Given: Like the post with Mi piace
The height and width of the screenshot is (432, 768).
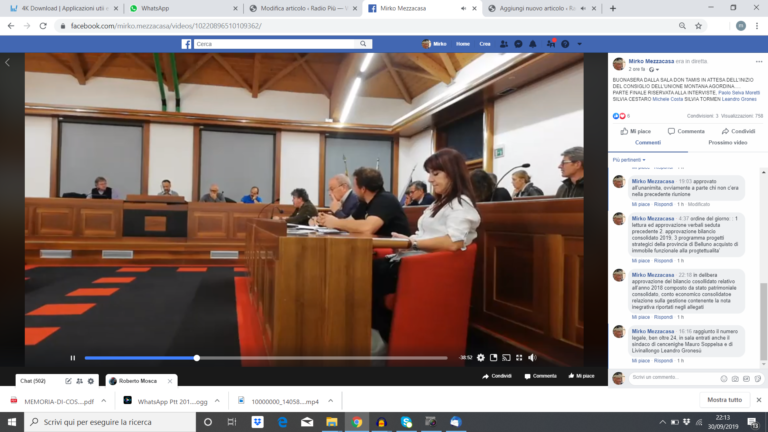Looking at the screenshot, I should pyautogui.click(x=635, y=131).
